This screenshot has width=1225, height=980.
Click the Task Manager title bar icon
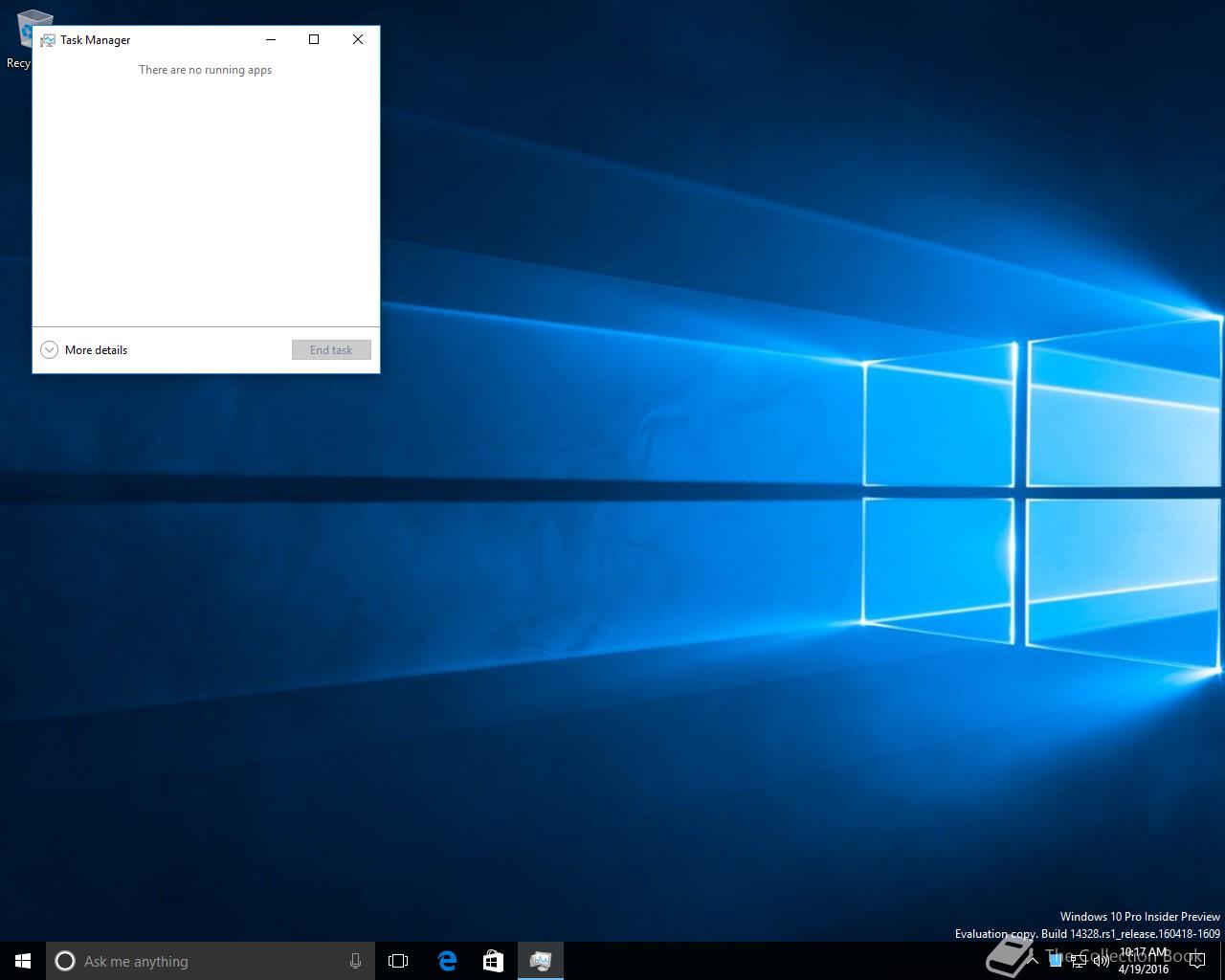[48, 40]
